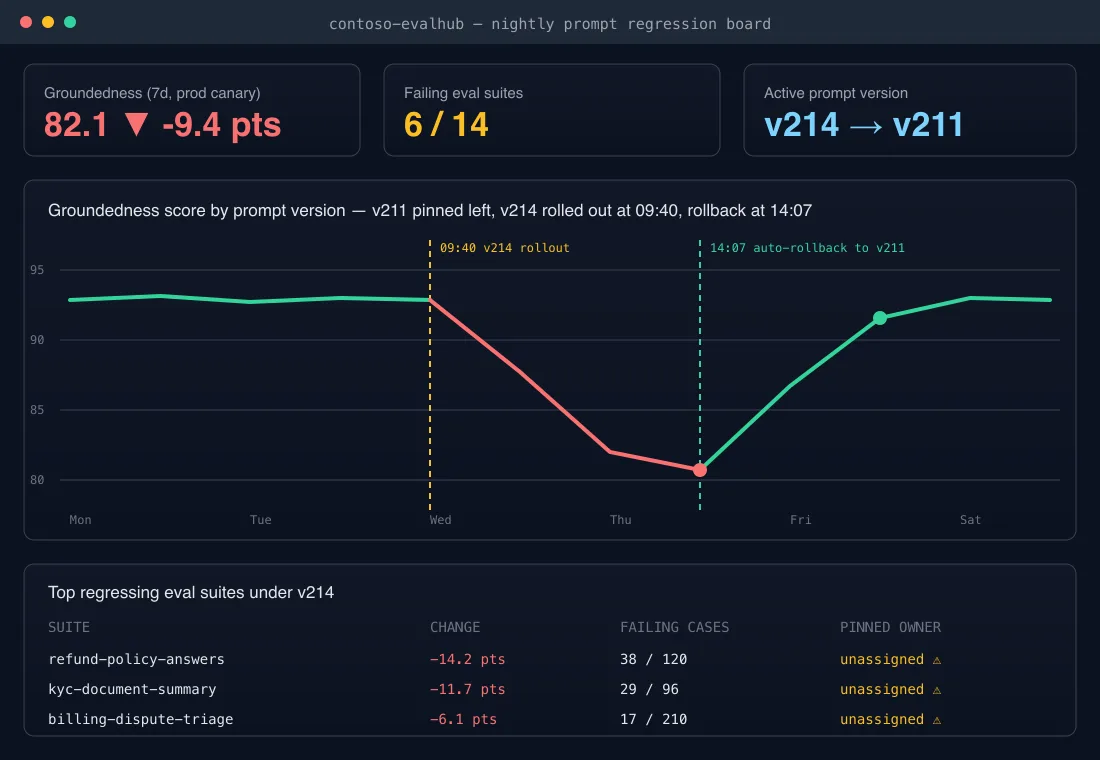This screenshot has width=1100, height=760.
Task: Click the Tue label on the x-axis
Action: point(260,520)
